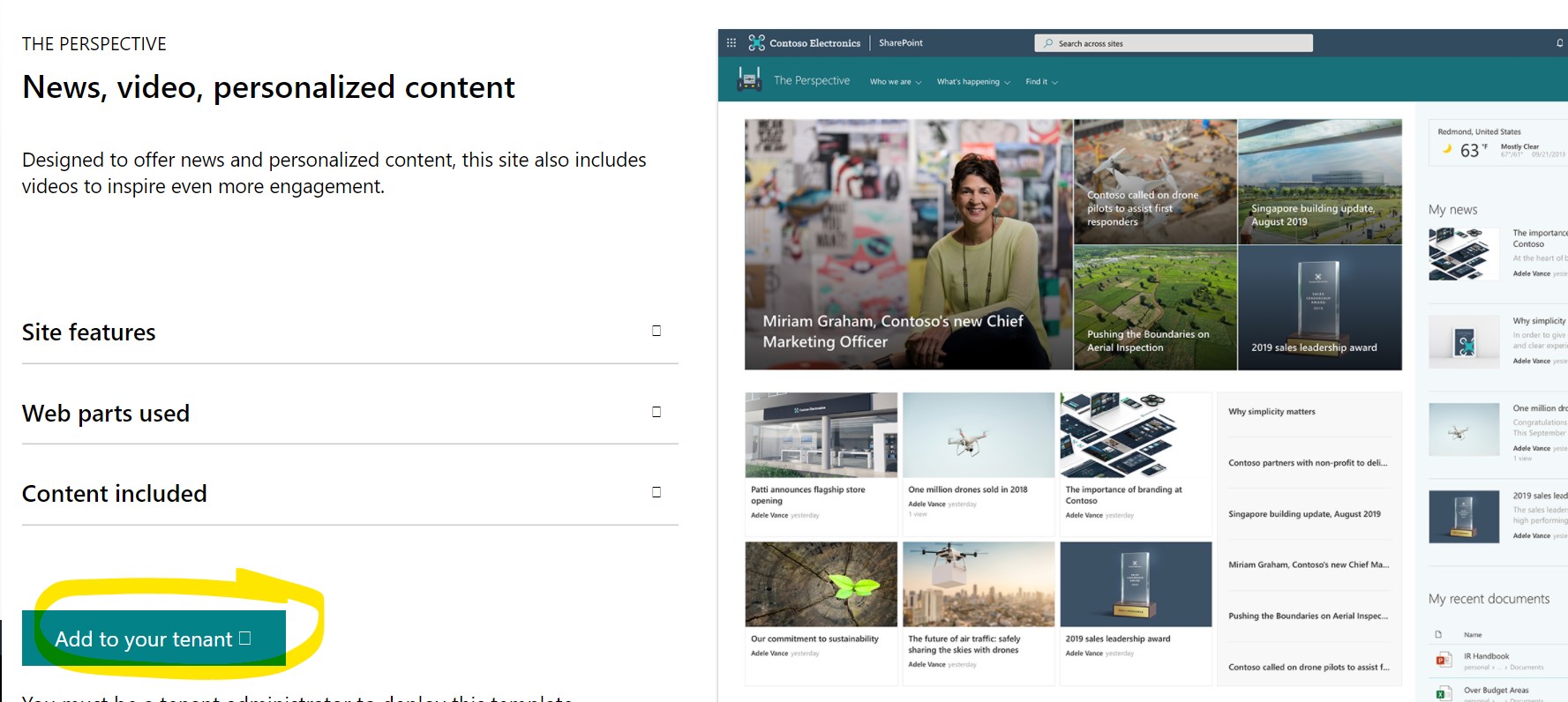Click the News, video, personalized content heading
This screenshot has height=702, width=1568.
coord(268,87)
